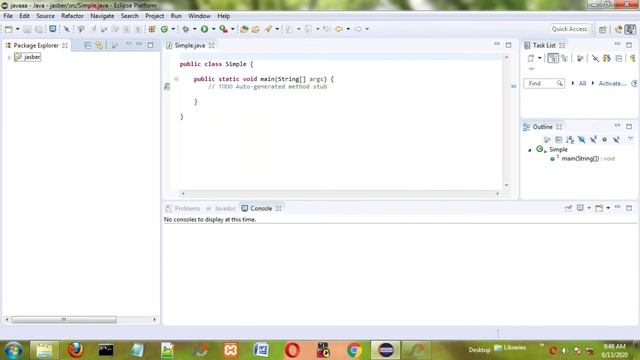Click the New Task icon in Task List
The height and width of the screenshot is (360, 640).
click(531, 58)
